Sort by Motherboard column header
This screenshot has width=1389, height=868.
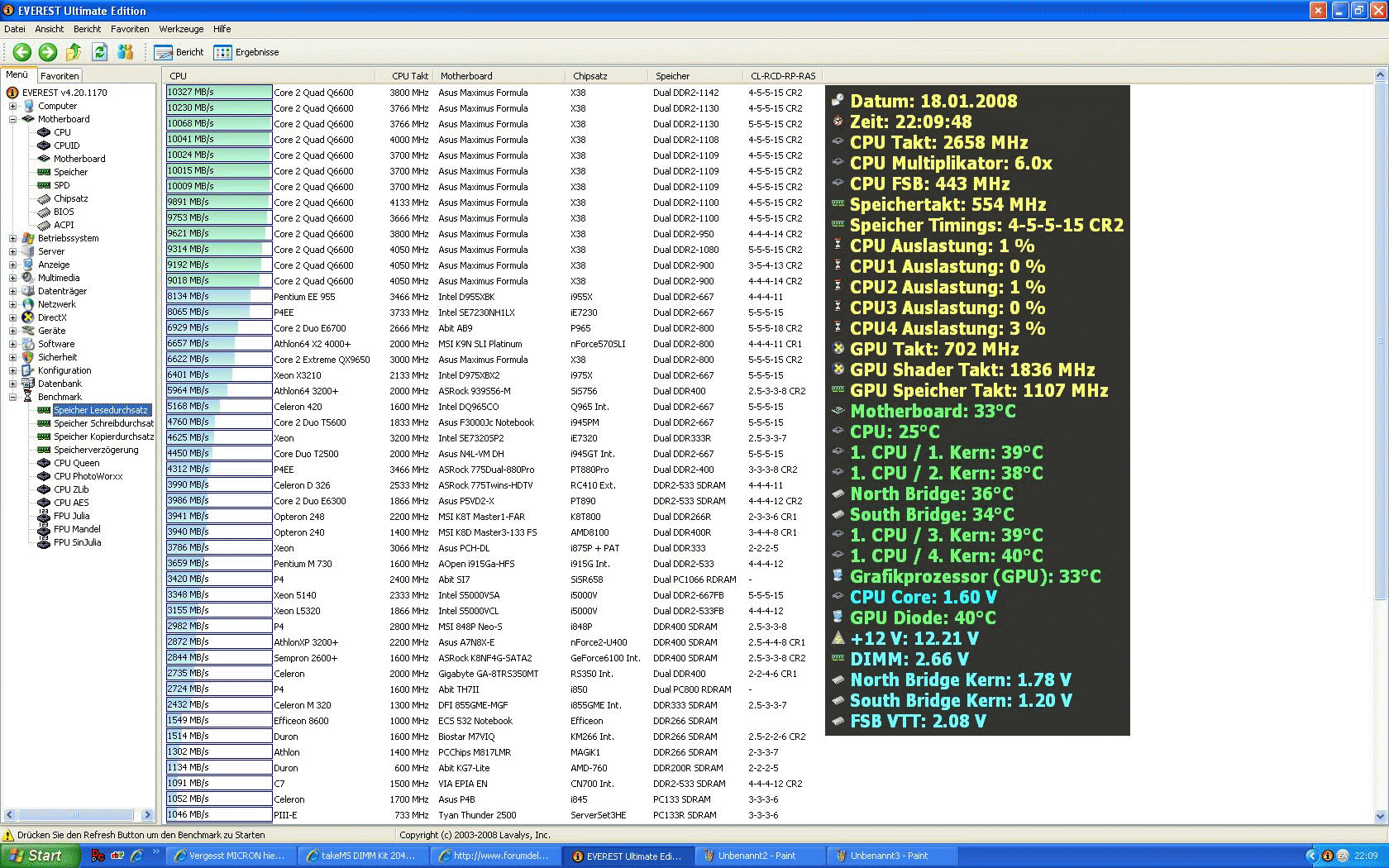[499, 76]
